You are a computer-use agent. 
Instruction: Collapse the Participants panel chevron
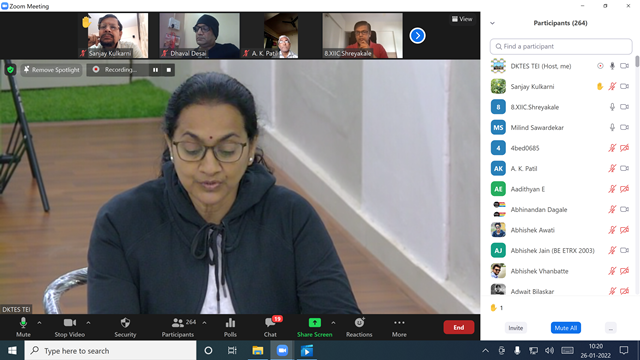[493, 23]
